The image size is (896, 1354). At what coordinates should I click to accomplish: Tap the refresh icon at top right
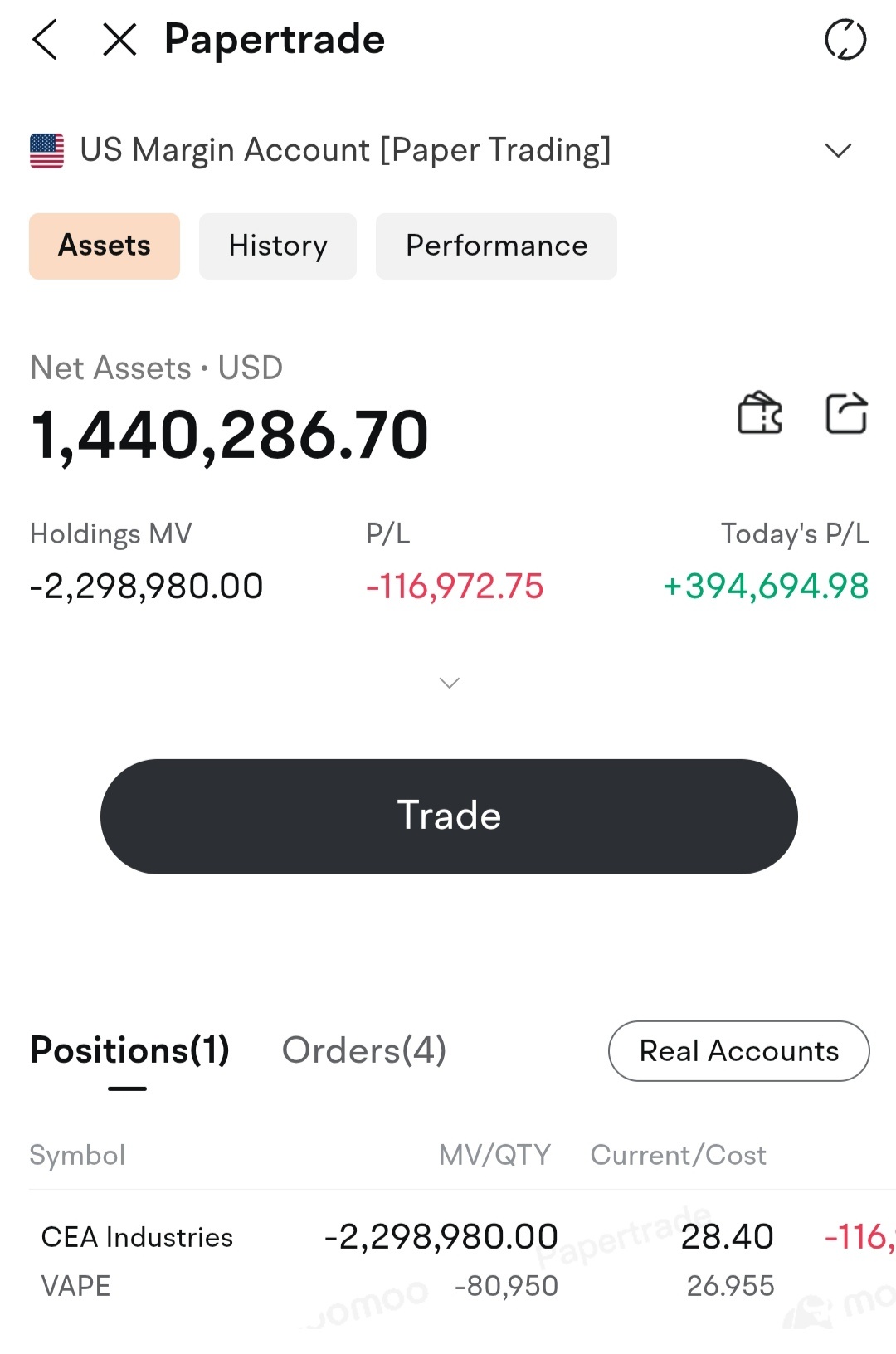click(x=845, y=40)
